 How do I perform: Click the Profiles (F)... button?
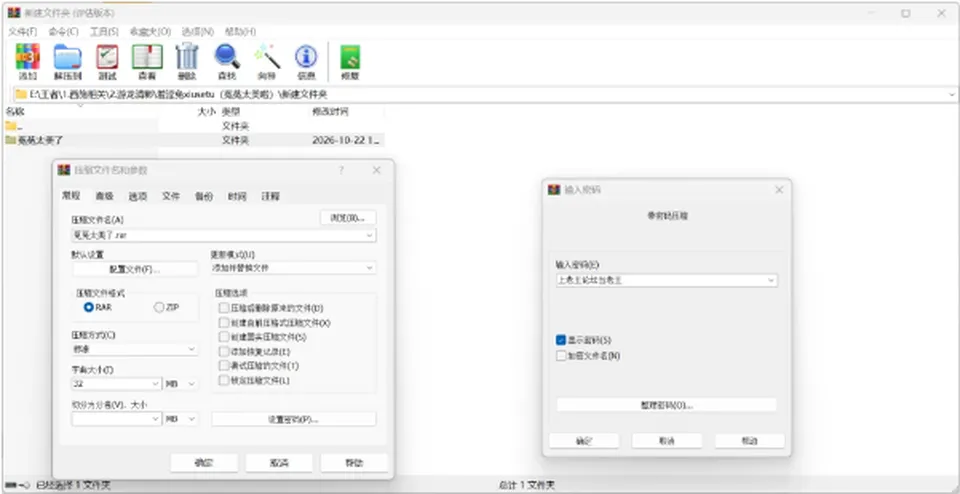click(x=135, y=269)
